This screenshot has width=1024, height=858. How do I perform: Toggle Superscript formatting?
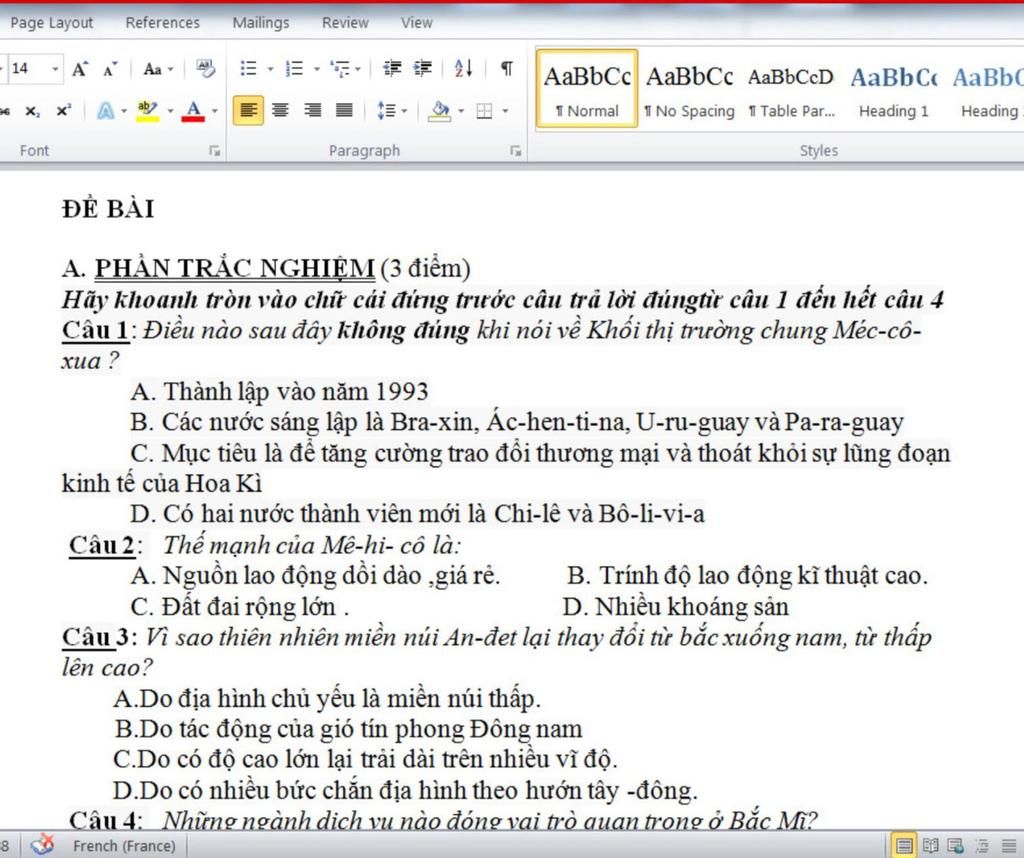[x=63, y=111]
